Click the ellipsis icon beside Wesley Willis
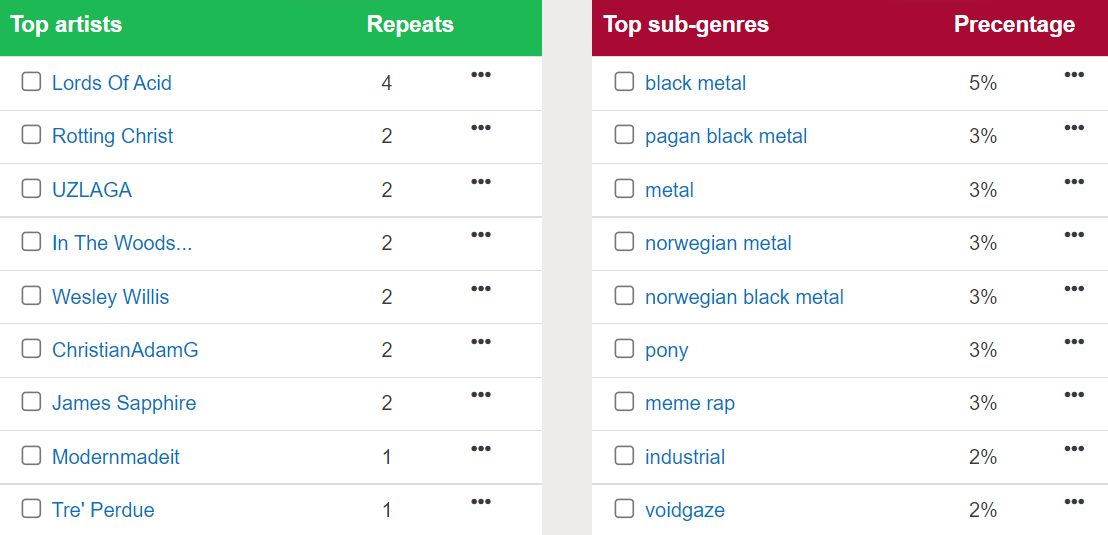 [480, 289]
